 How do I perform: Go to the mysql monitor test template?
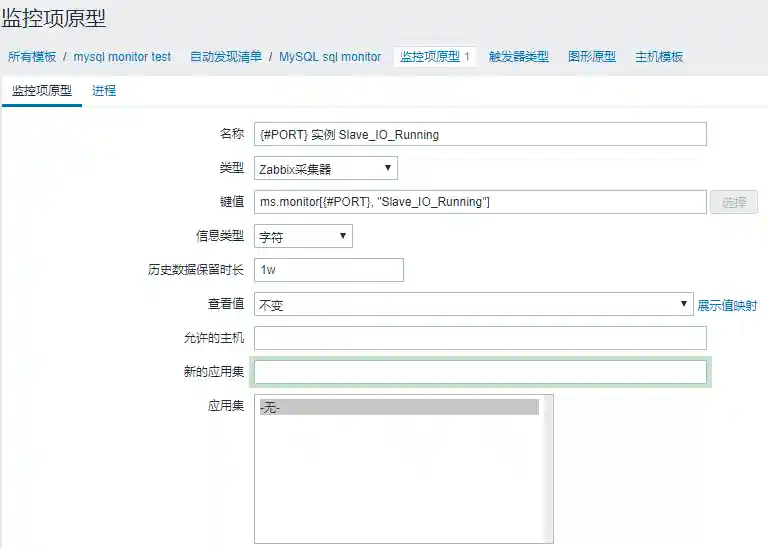[x=122, y=57]
